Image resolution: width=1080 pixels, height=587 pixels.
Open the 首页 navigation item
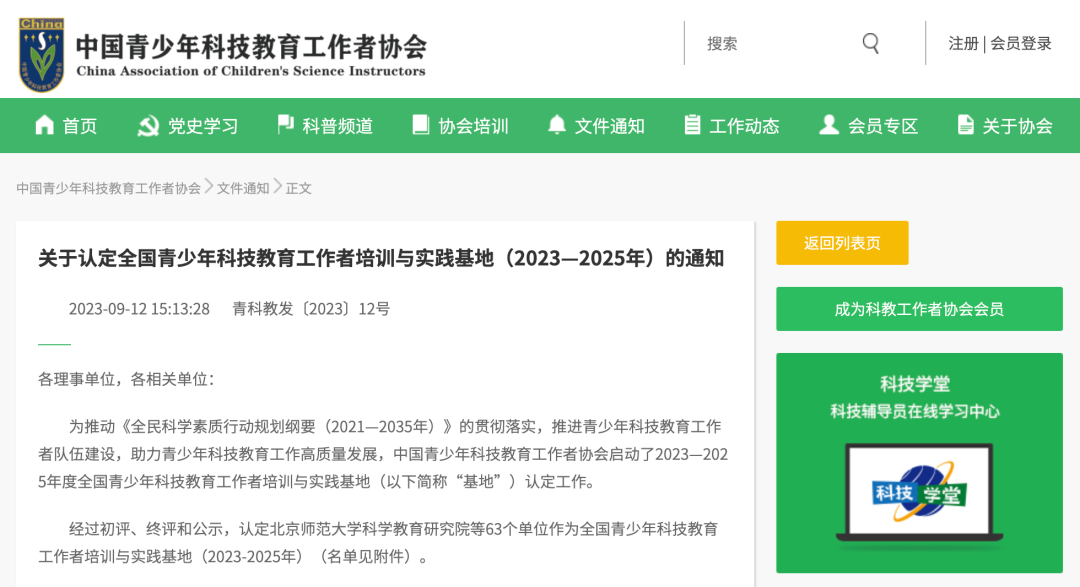[x=80, y=126]
